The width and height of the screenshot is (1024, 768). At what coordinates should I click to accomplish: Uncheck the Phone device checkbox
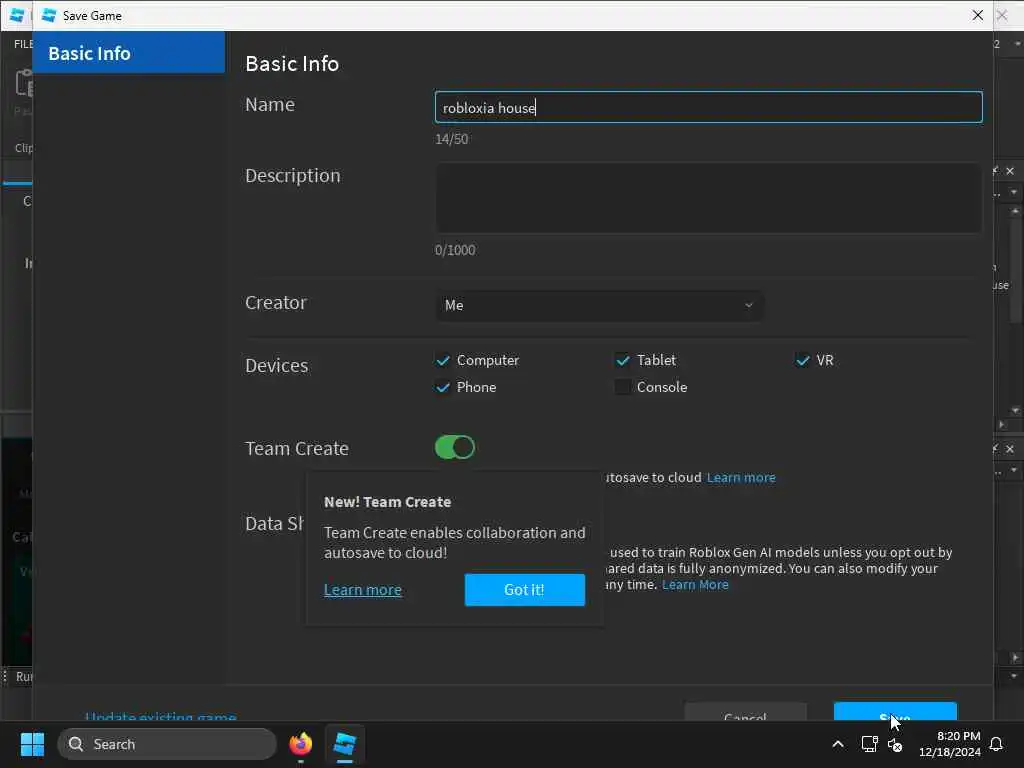click(x=443, y=387)
